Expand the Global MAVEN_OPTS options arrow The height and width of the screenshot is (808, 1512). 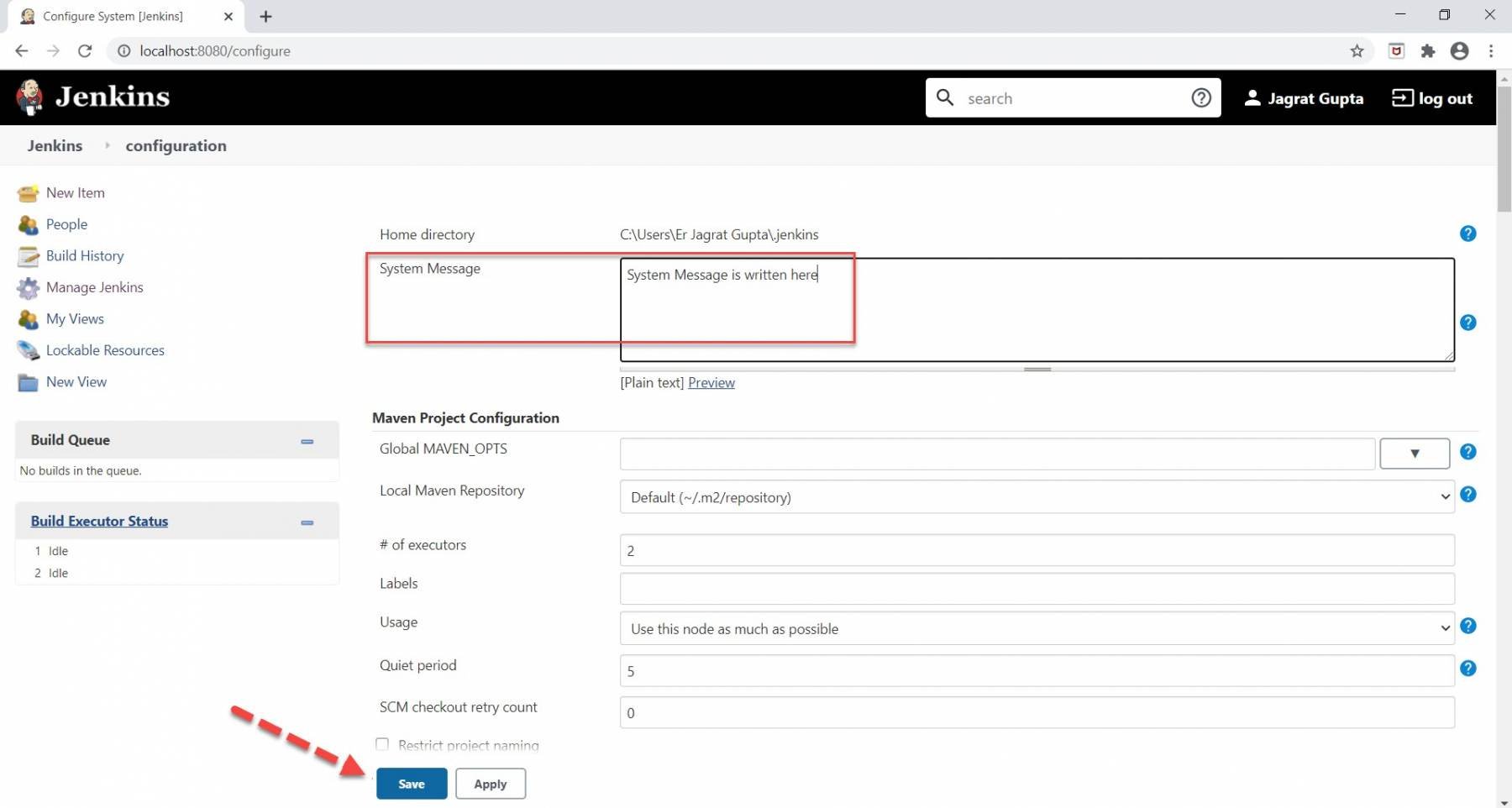pos(1415,454)
